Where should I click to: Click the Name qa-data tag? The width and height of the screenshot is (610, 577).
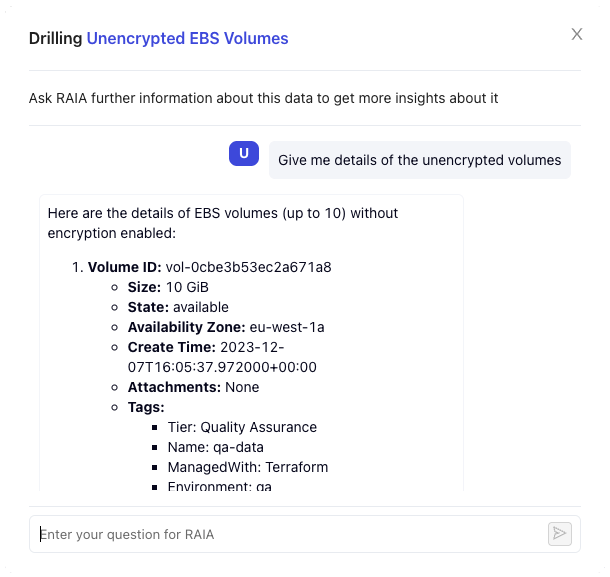[x=215, y=447]
